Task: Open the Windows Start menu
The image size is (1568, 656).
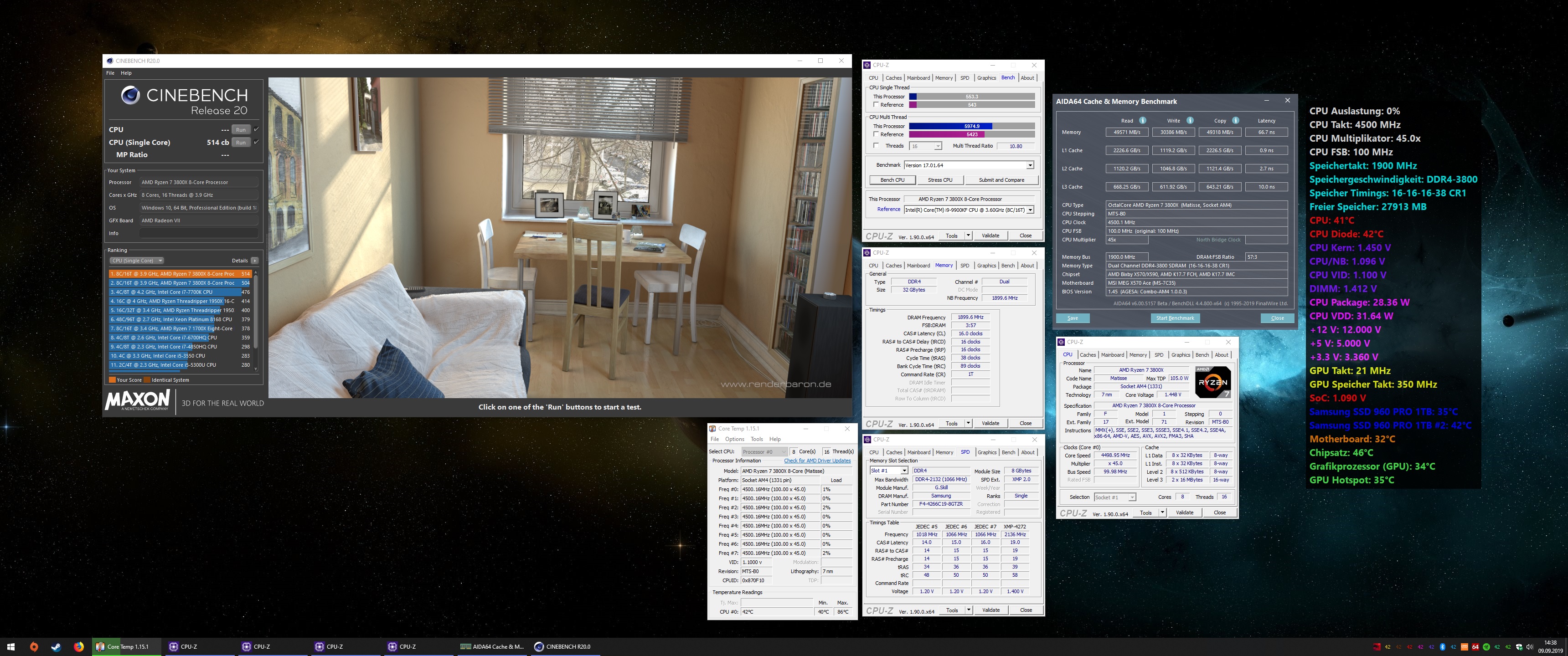Action: click(10, 647)
